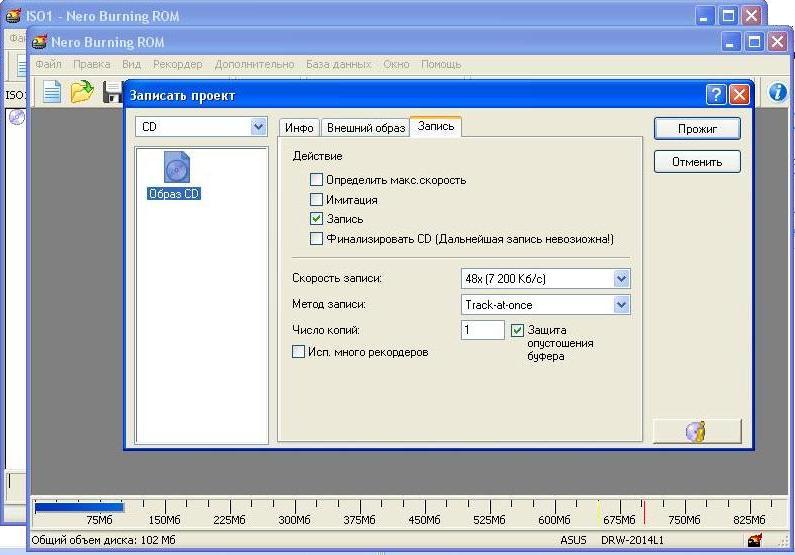Open the Правка menu
The width and height of the screenshot is (795, 555).
click(x=92, y=64)
